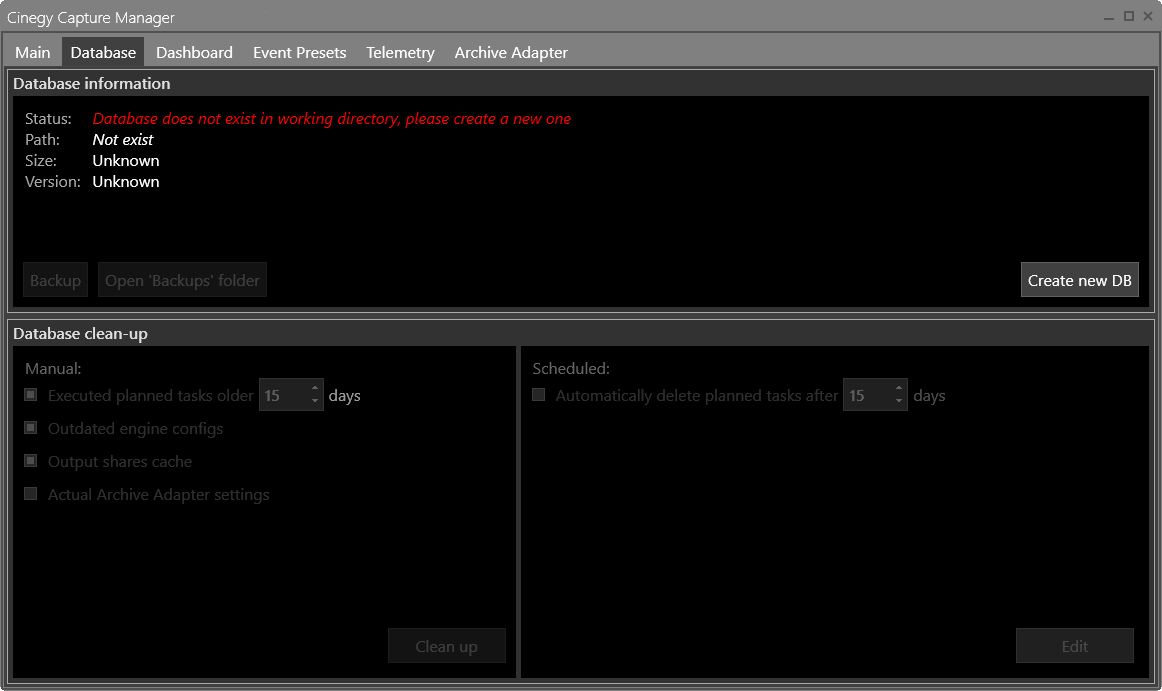This screenshot has width=1162, height=691.
Task: Increase the manual clean-up days value
Action: pos(315,388)
